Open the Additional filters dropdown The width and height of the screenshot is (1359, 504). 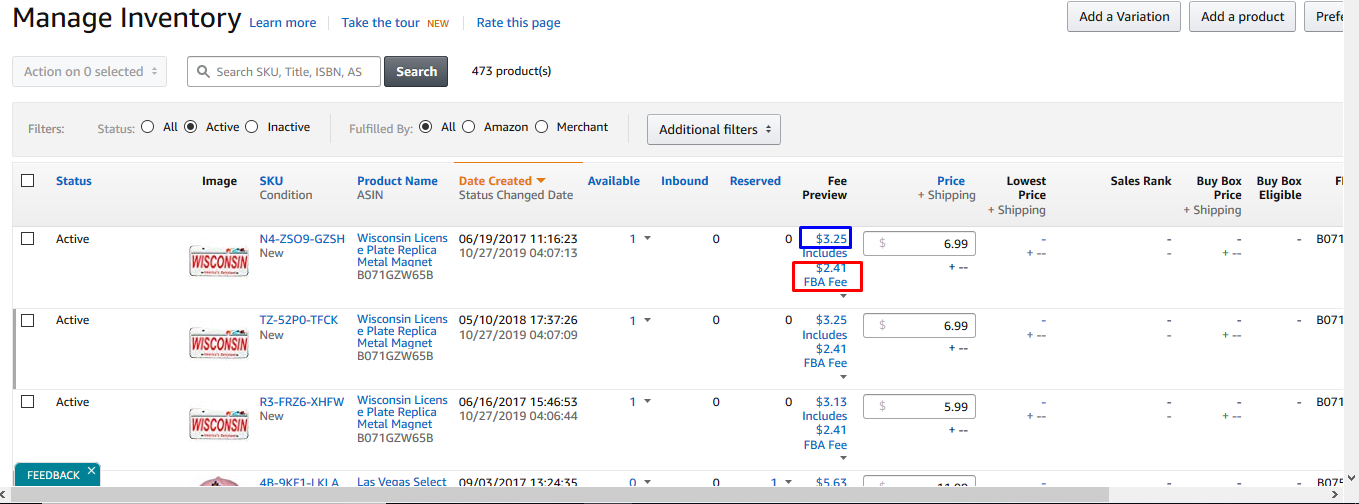tap(714, 129)
